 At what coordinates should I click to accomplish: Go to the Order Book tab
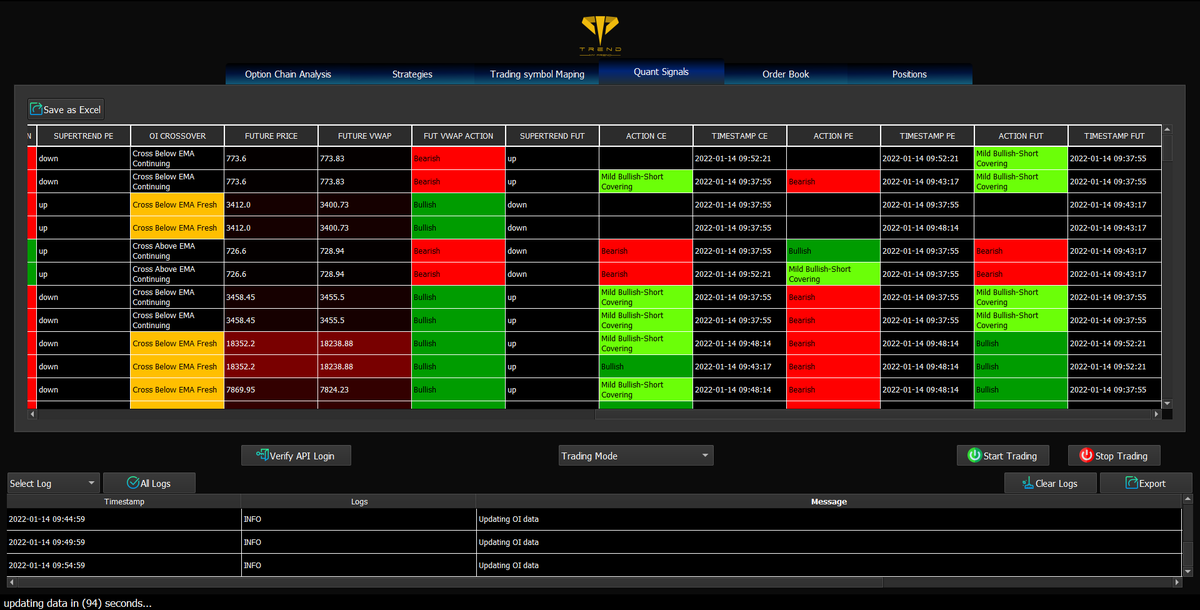785,74
